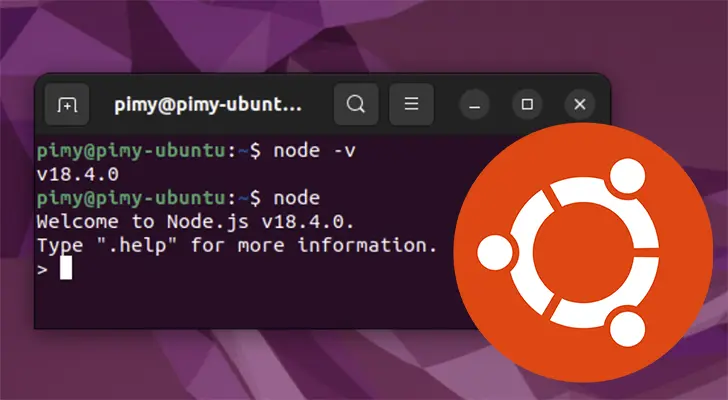Maximize the terminal window
Viewport: 728px width, 400px height.
pos(527,104)
